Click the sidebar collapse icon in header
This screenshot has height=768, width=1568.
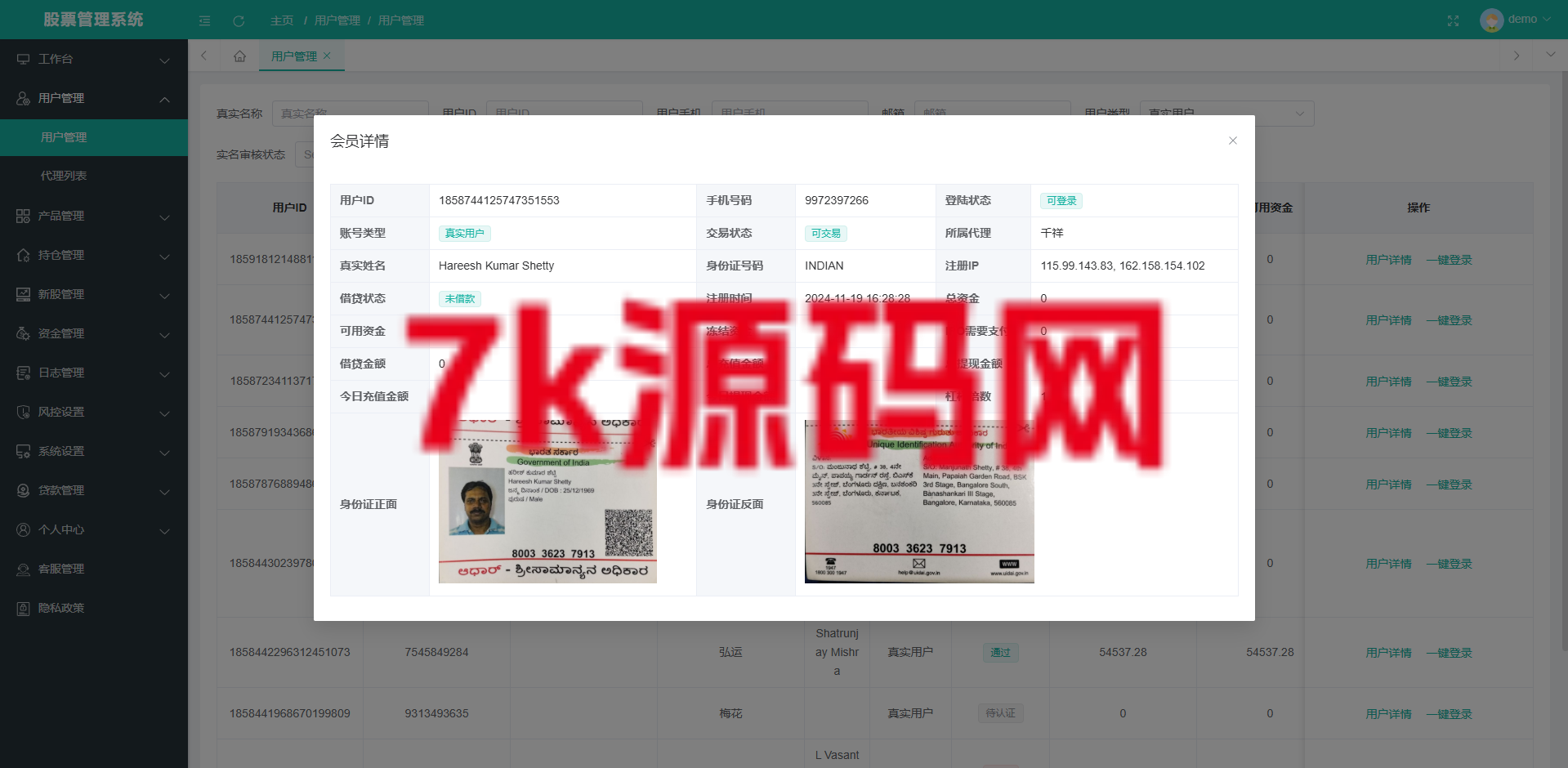[x=204, y=20]
